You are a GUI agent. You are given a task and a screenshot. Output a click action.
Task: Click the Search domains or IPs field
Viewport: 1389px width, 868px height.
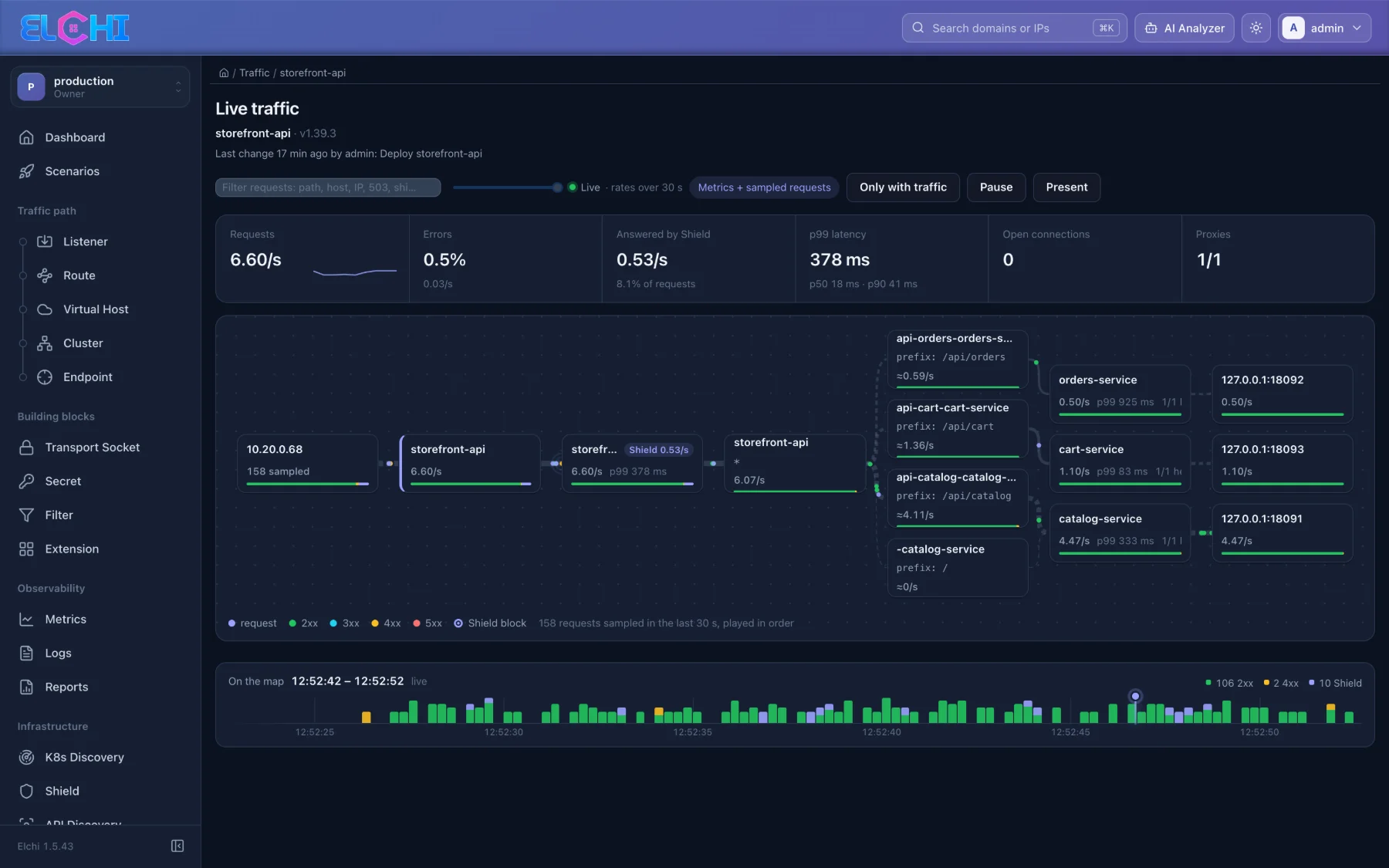[x=1014, y=28]
